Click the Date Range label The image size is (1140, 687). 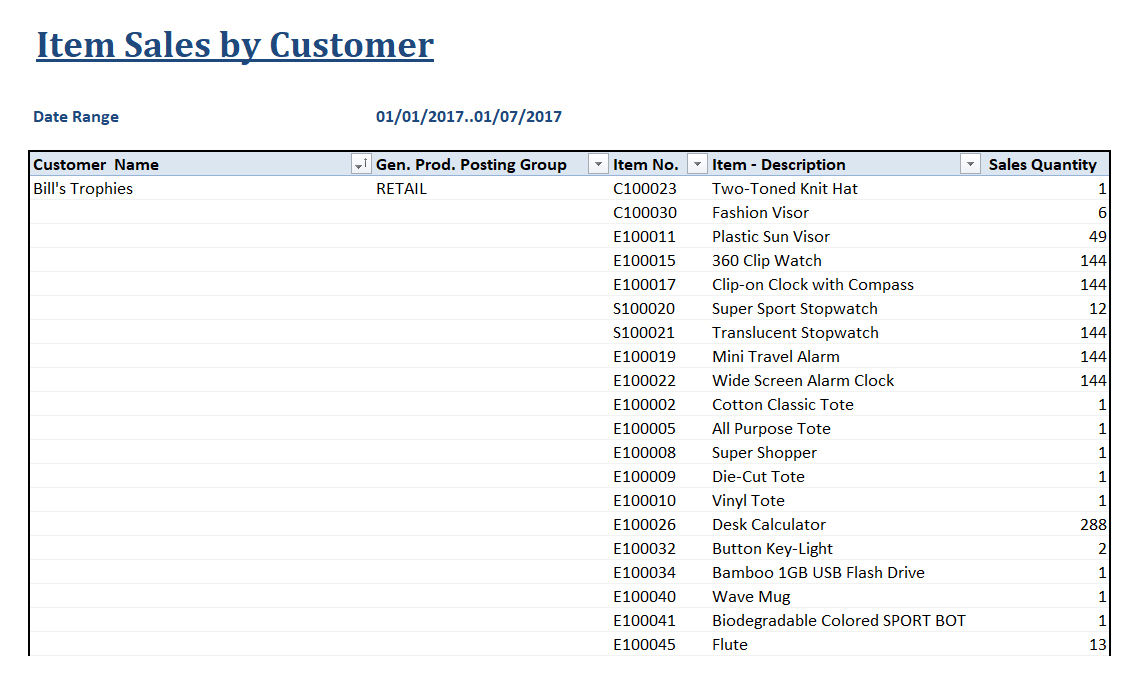pyautogui.click(x=76, y=116)
